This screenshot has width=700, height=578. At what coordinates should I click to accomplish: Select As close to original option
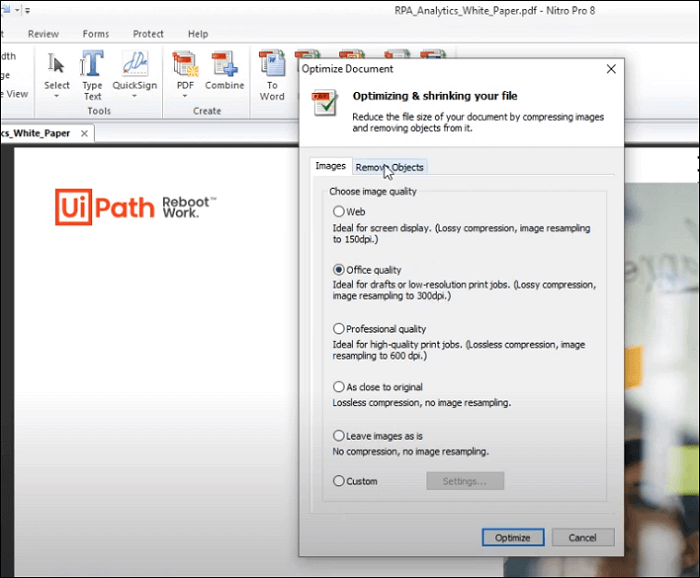339,387
